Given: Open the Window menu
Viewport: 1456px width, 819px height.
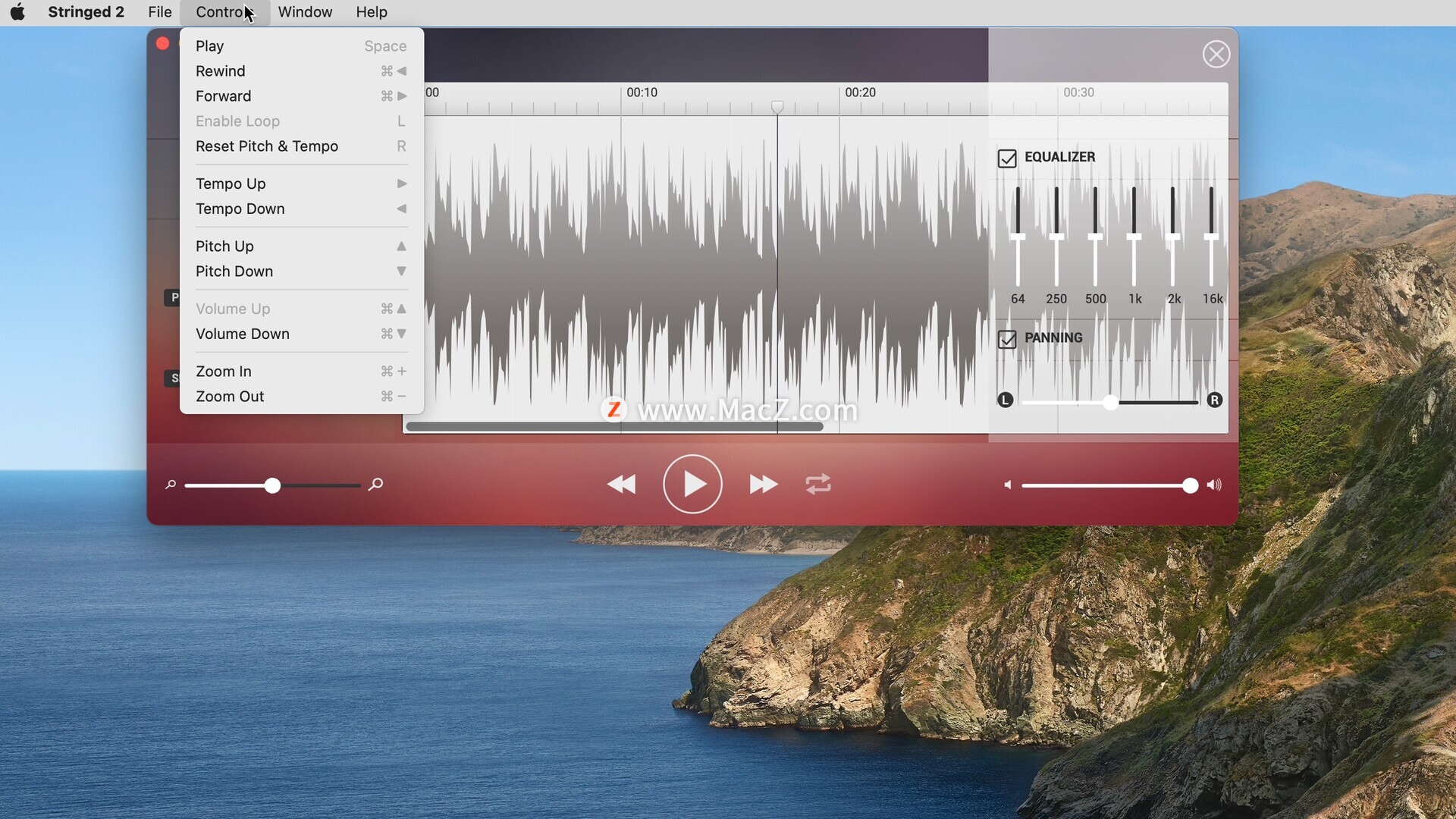Looking at the screenshot, I should [x=305, y=12].
